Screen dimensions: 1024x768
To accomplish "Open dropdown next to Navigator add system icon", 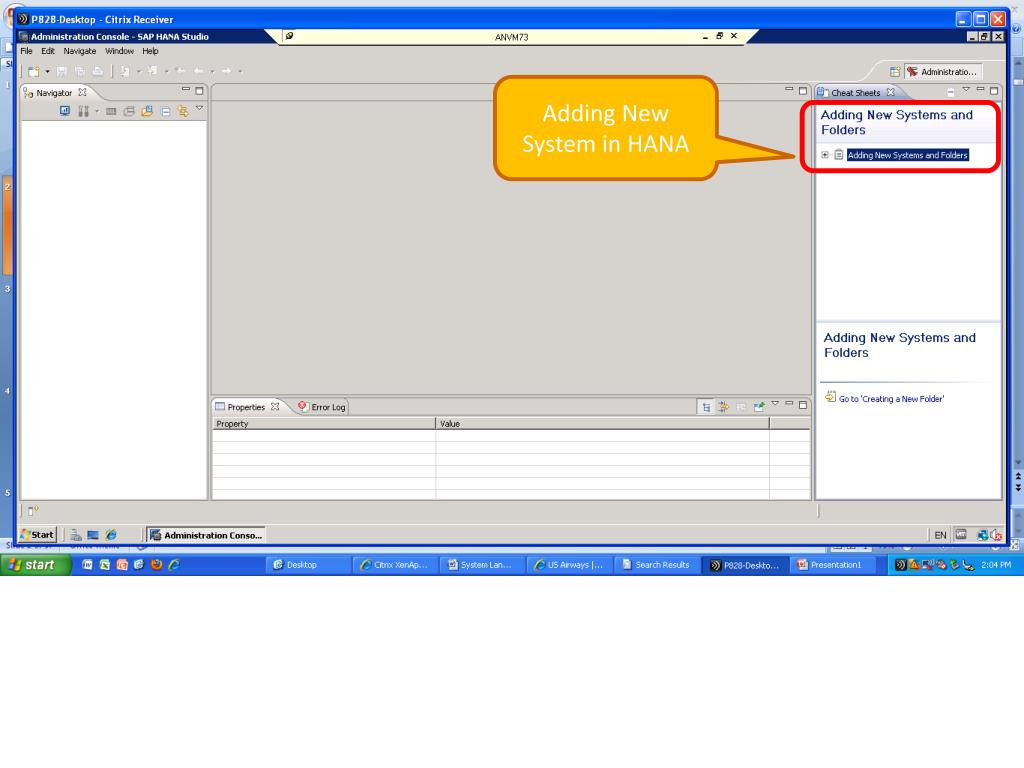I will click(97, 111).
